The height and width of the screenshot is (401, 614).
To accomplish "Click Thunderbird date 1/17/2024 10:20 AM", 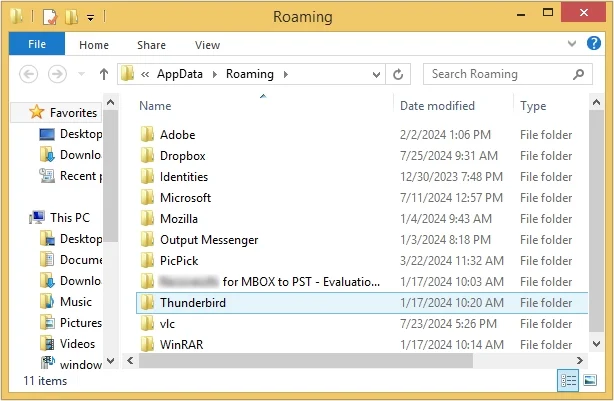I will pyautogui.click(x=452, y=303).
